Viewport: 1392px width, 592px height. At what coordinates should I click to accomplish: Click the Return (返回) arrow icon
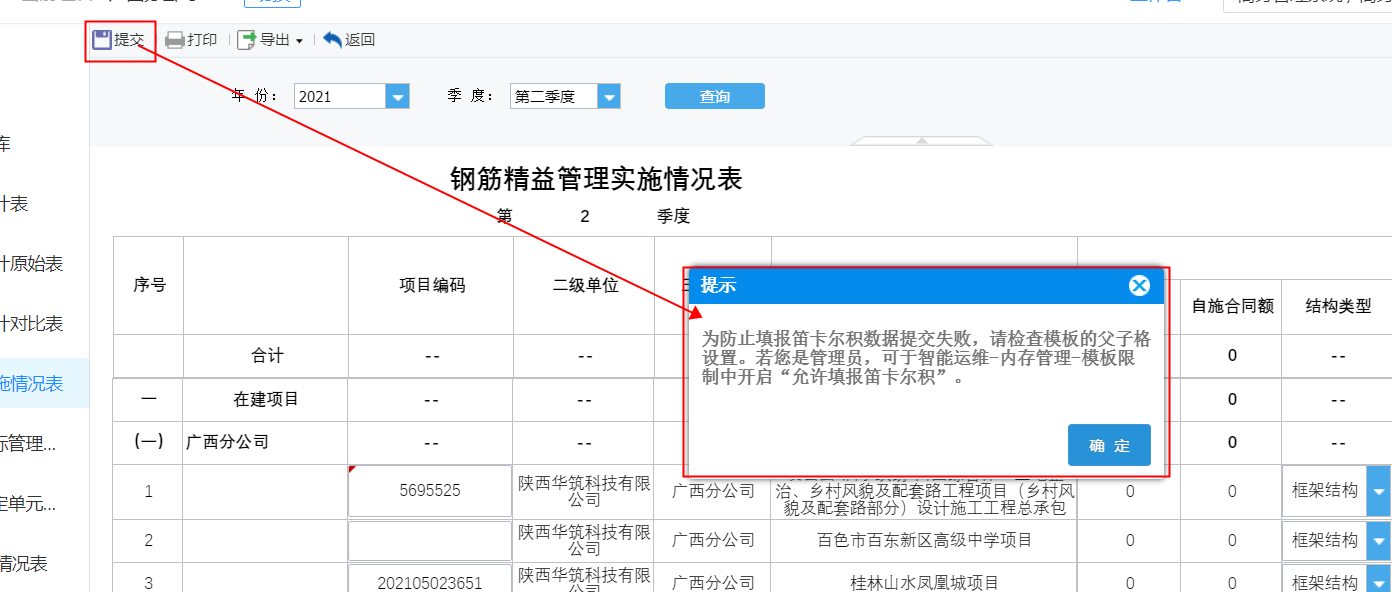click(x=333, y=40)
